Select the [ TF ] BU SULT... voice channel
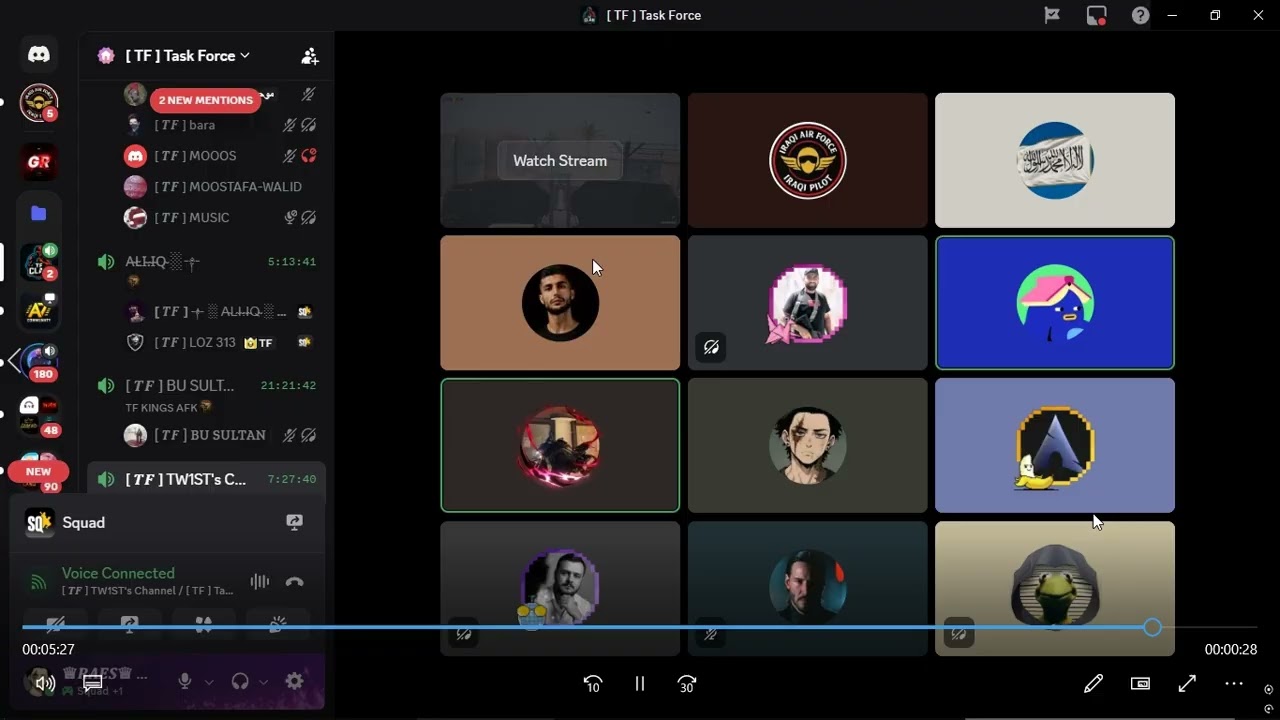Image resolution: width=1280 pixels, height=720 pixels. (207, 385)
